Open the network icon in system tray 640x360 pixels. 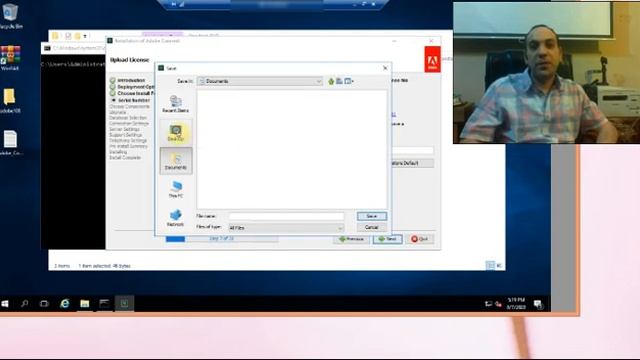pos(488,304)
